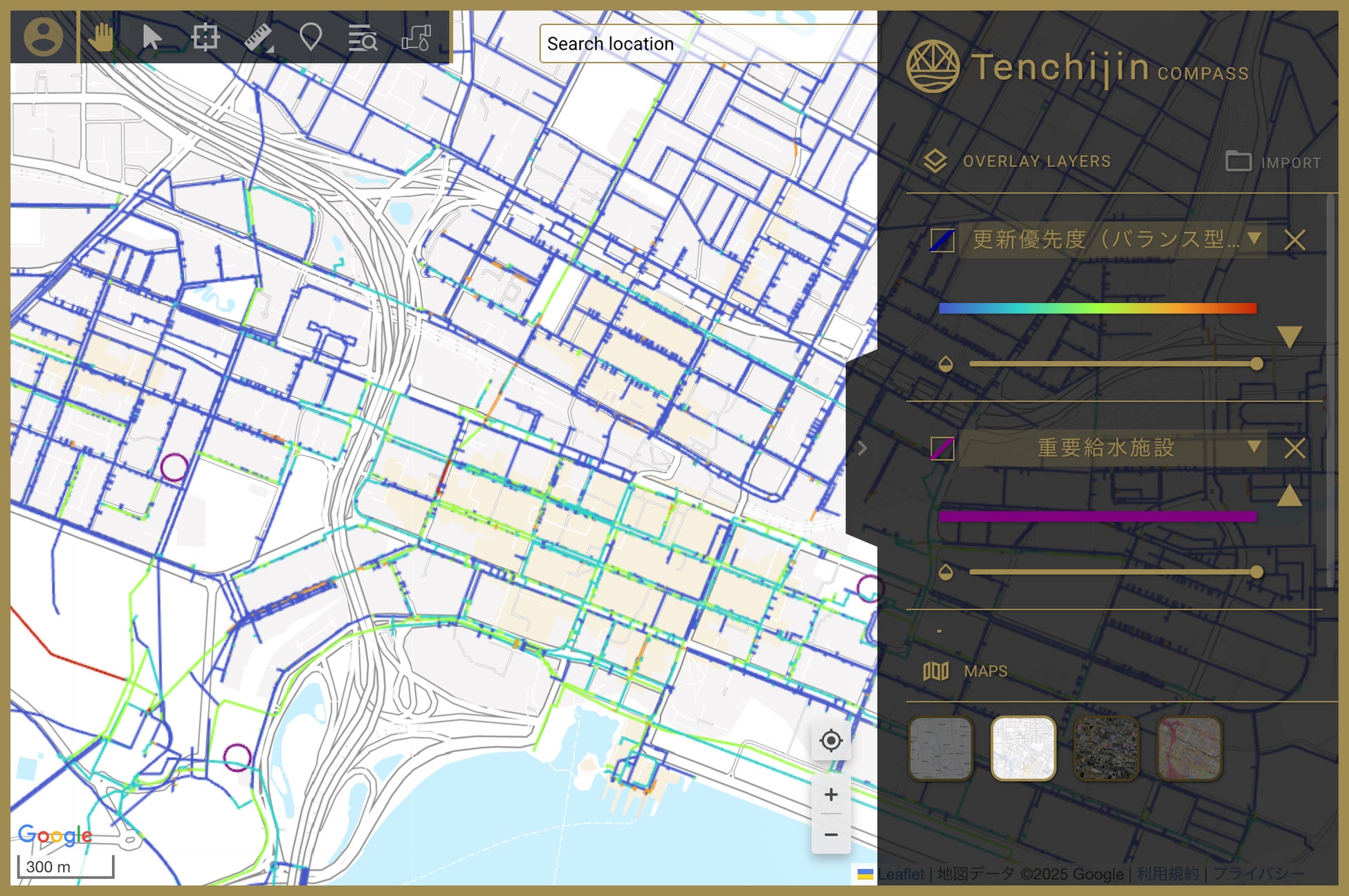
Task: Select the arrow pointer tool
Action: coord(152,37)
